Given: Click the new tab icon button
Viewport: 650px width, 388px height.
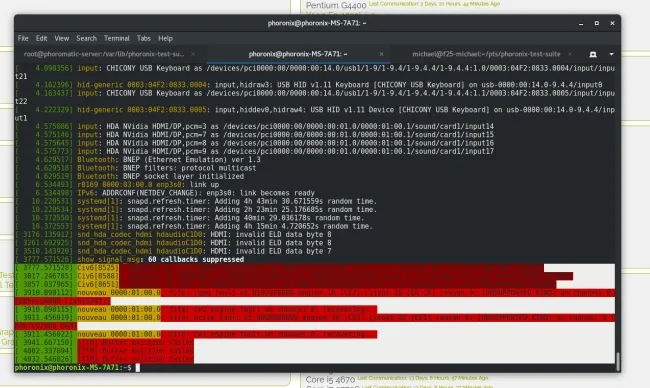Looking at the screenshot, I should [x=593, y=54].
